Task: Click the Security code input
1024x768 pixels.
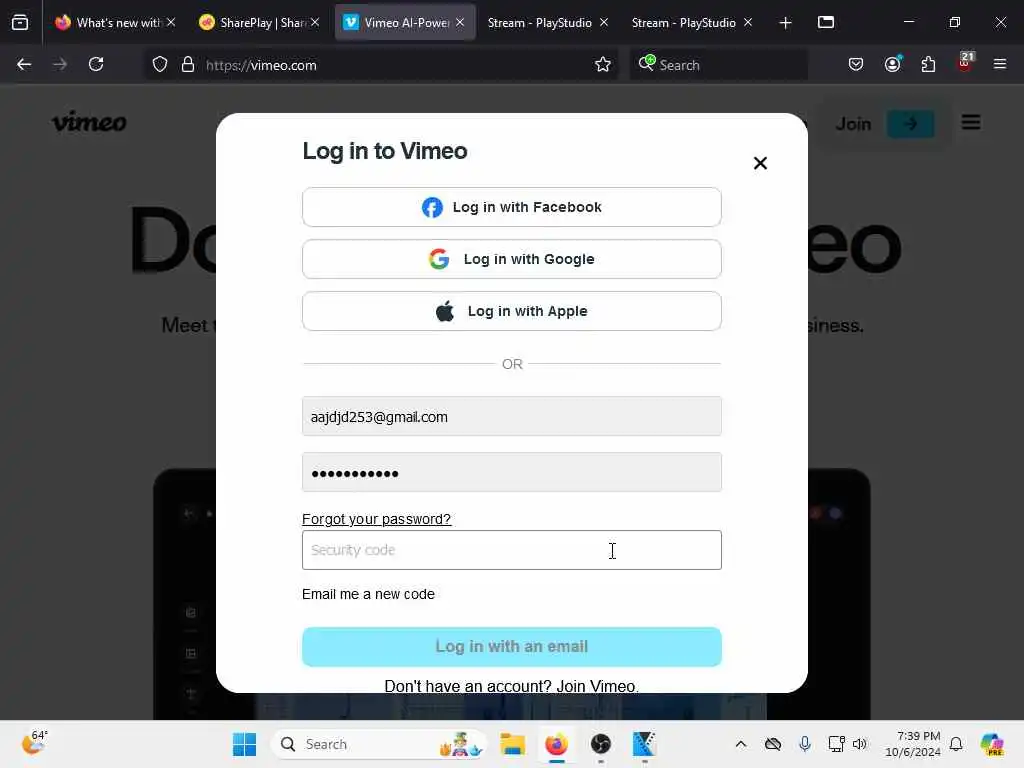Action: pyautogui.click(x=511, y=550)
